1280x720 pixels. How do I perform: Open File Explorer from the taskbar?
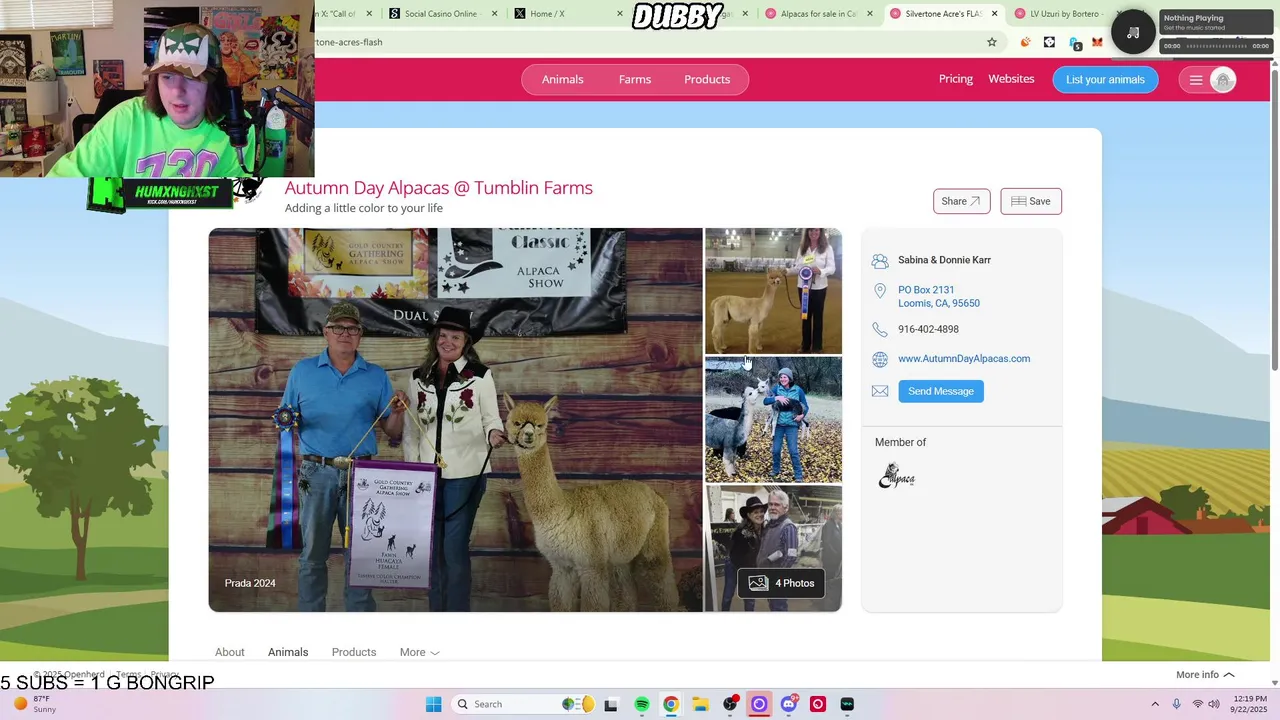point(700,704)
